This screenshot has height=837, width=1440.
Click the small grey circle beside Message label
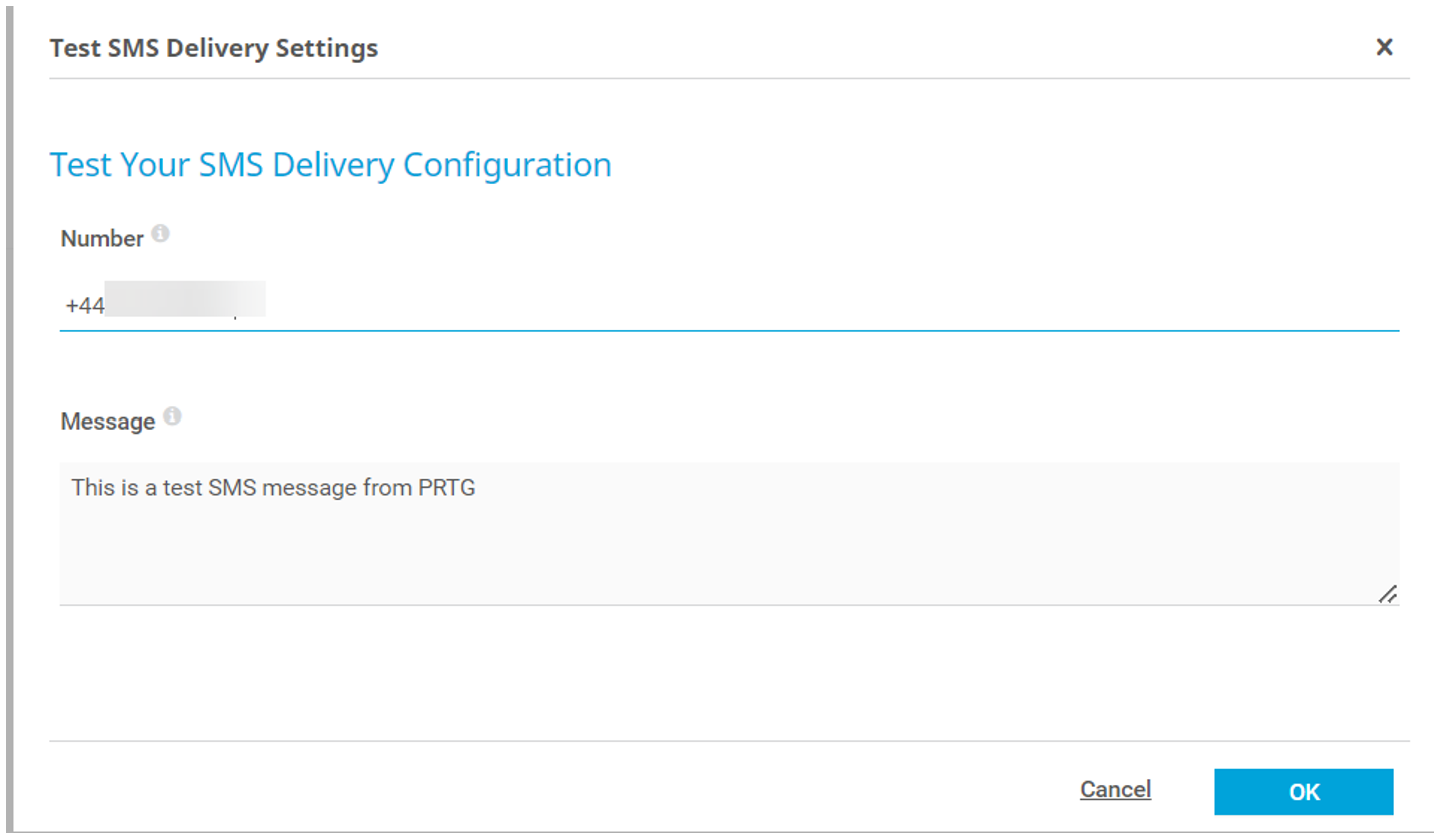pos(172,414)
